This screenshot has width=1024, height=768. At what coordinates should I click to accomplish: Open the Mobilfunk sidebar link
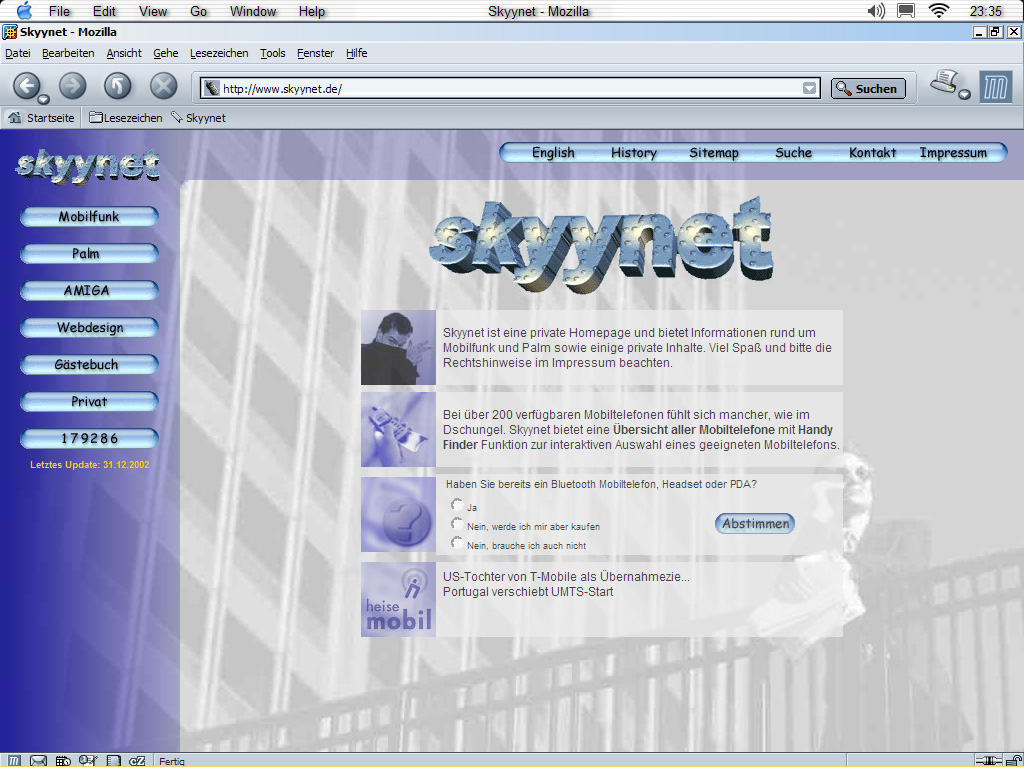89,217
